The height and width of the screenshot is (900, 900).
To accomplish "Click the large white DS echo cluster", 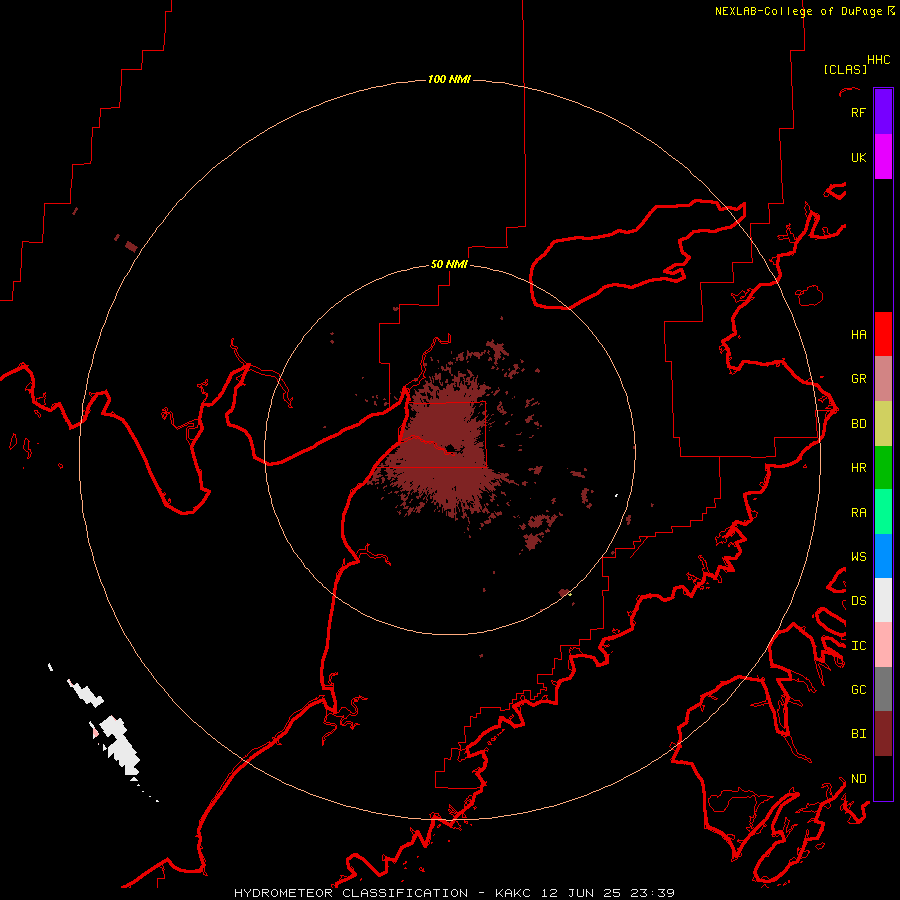I will (x=119, y=744).
